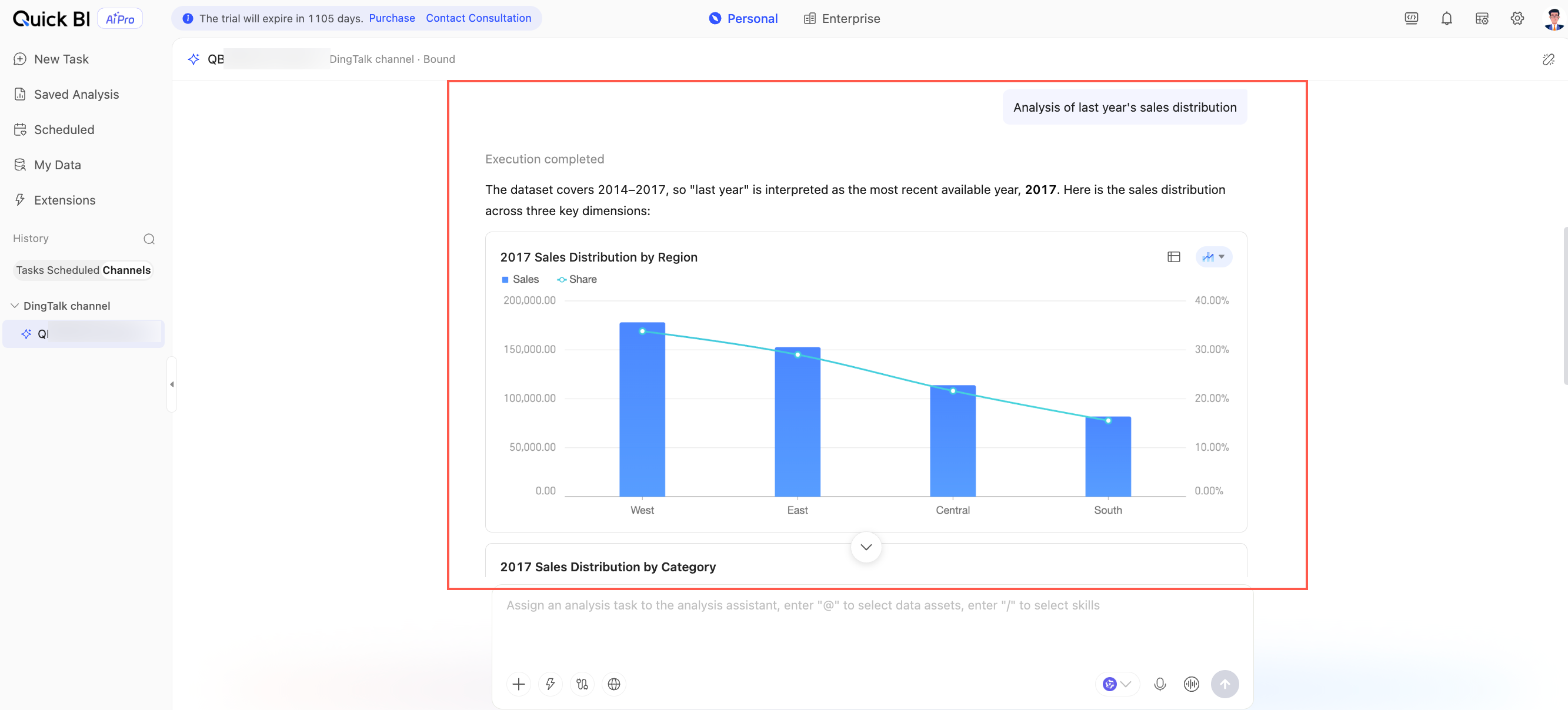1568x710 pixels.
Task: Click the user message 'Analysis of last year's sales distribution'
Action: [x=1125, y=107]
